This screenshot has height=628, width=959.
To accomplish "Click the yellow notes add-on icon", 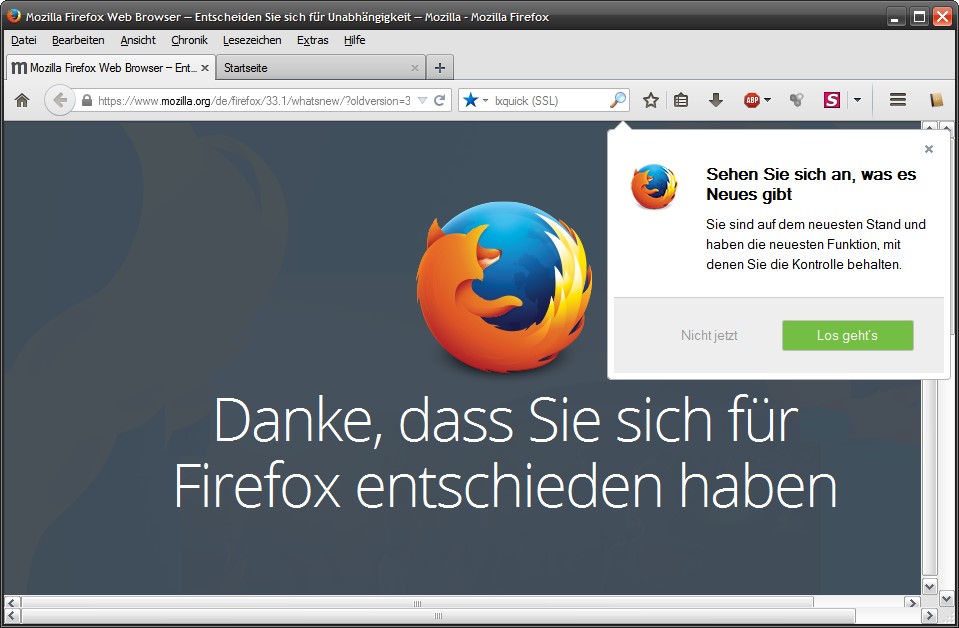I will (936, 100).
